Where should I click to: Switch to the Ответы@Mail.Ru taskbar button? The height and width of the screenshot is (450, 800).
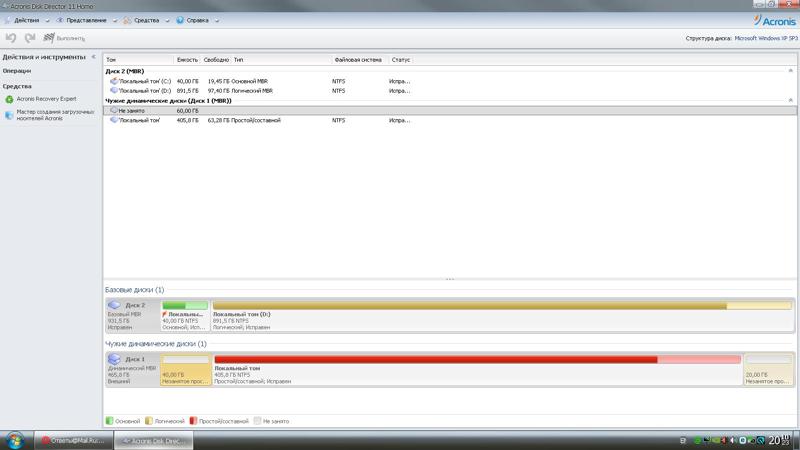pos(73,440)
